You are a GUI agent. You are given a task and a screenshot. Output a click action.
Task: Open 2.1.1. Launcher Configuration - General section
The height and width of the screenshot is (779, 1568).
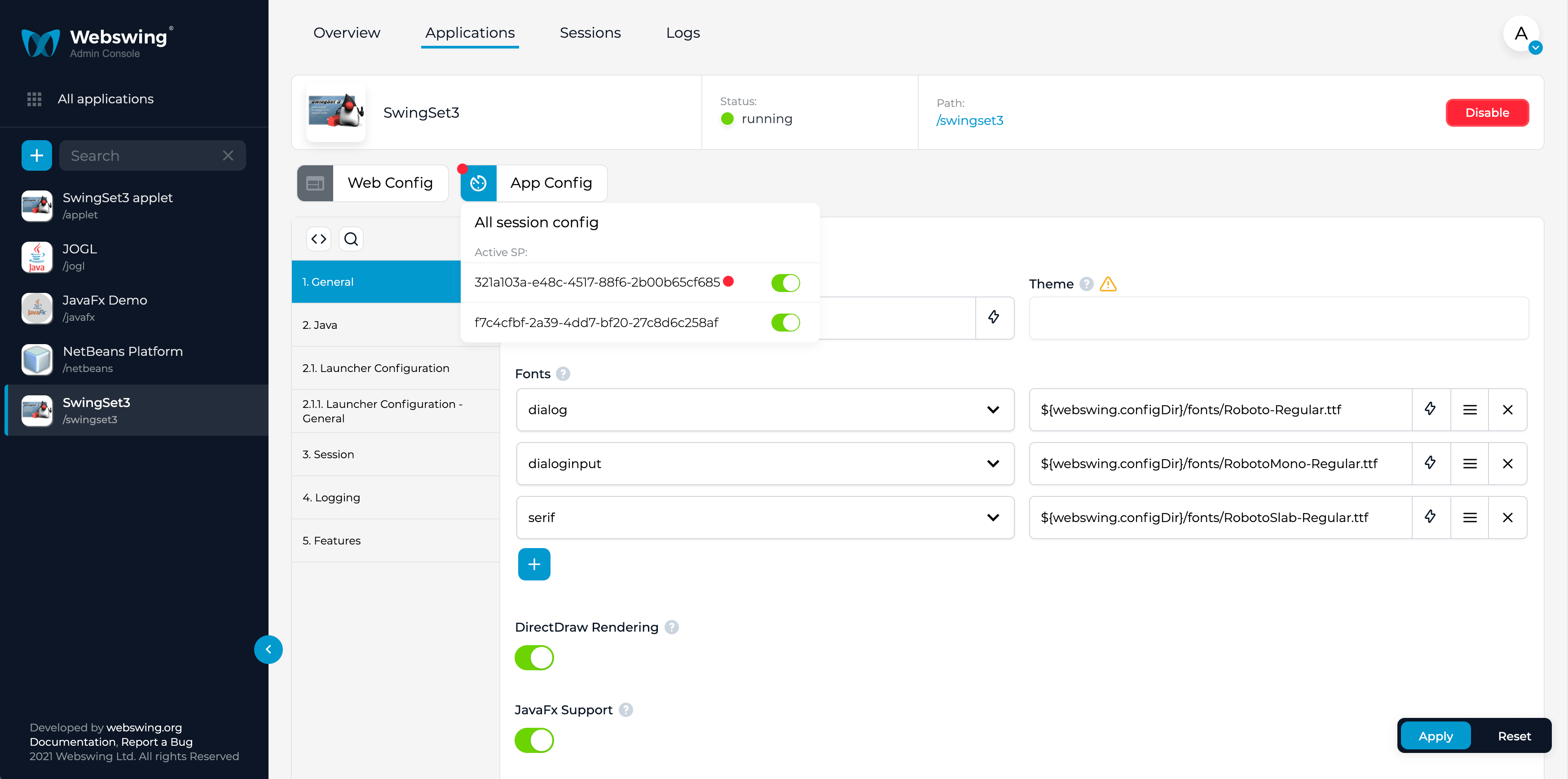click(x=396, y=411)
